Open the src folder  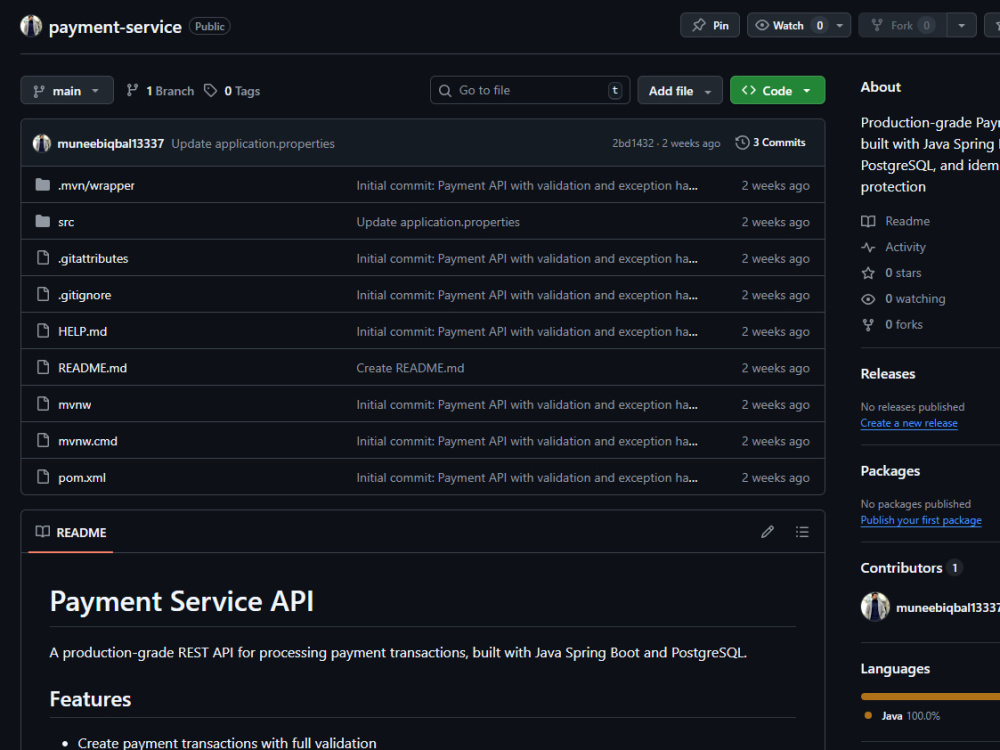coord(66,222)
